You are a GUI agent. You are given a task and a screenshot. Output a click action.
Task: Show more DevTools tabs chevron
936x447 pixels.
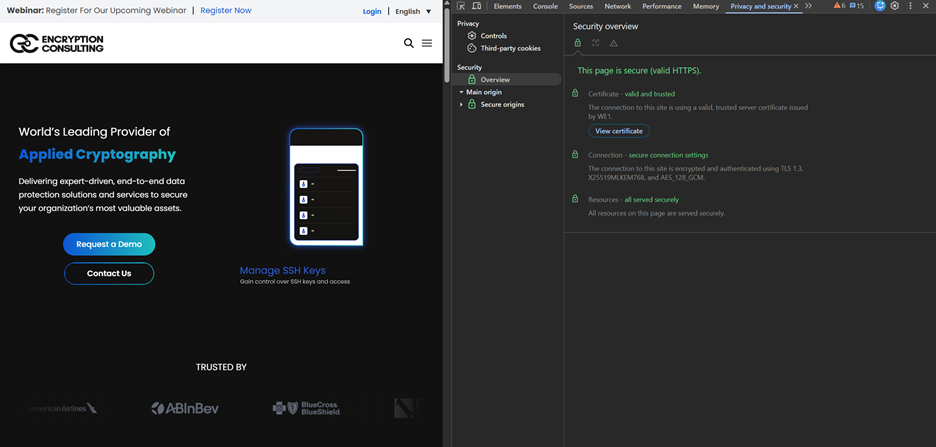(808, 6)
